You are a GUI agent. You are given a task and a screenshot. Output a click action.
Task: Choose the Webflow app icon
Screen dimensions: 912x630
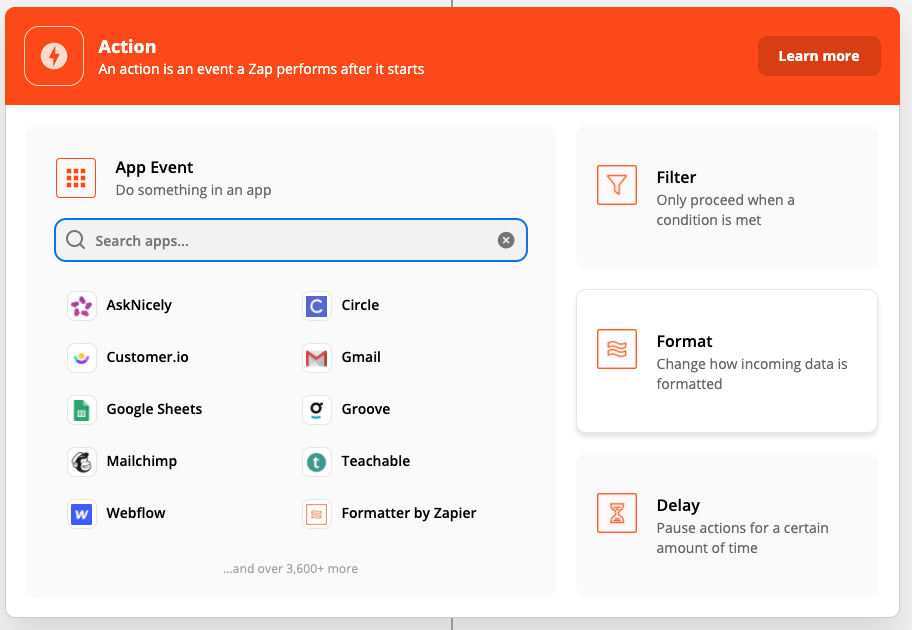coord(82,514)
